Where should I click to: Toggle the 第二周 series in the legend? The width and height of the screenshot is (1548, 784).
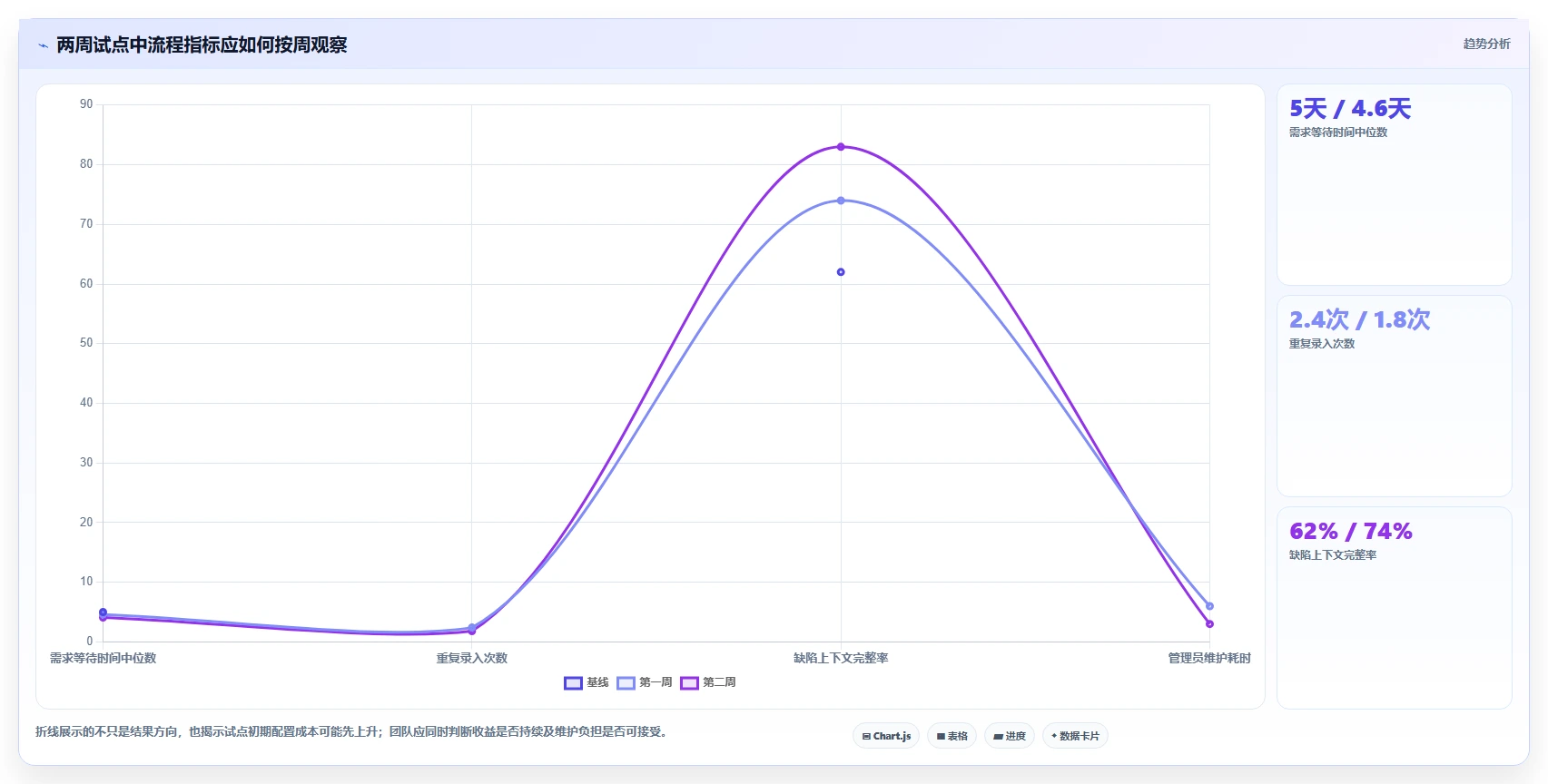coord(708,682)
